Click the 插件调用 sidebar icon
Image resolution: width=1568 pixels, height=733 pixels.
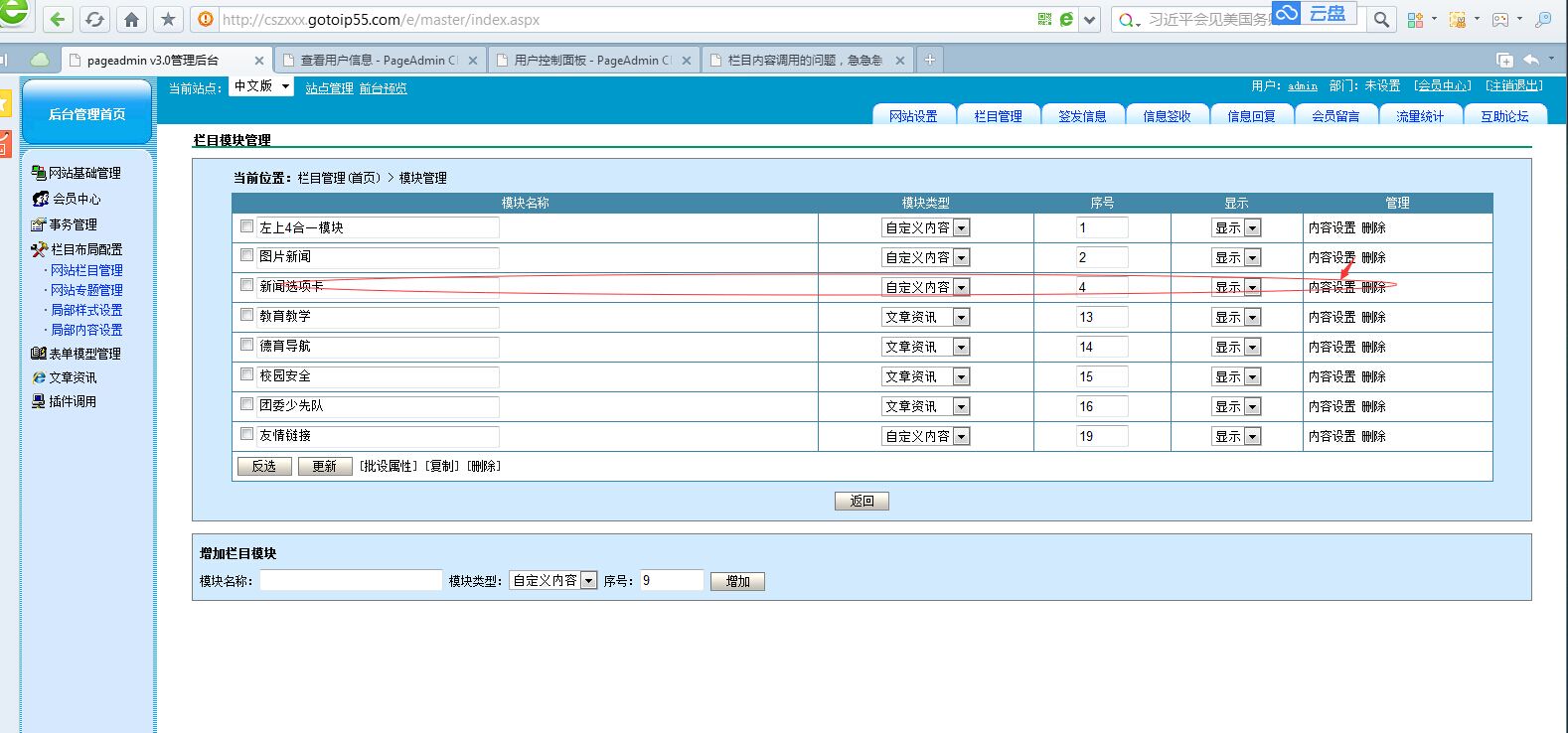tap(39, 401)
